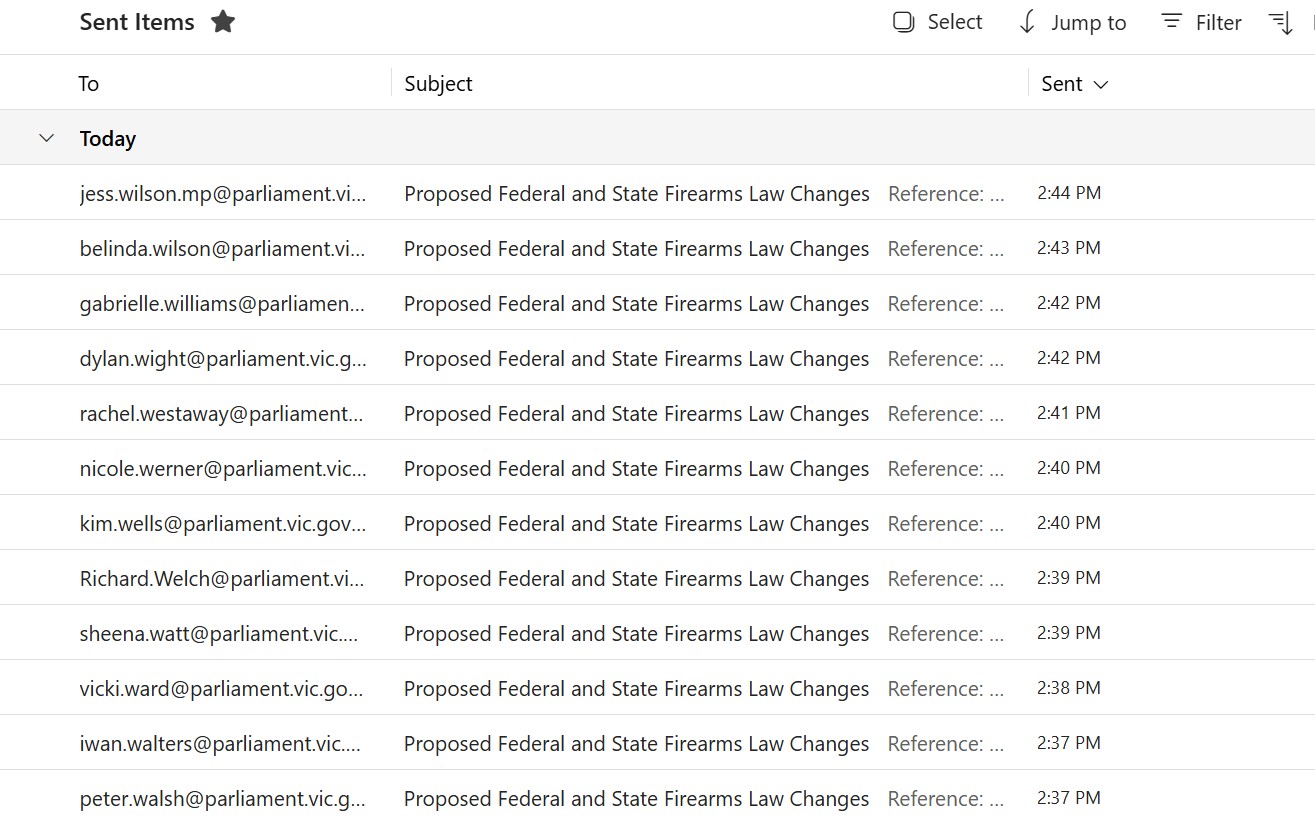Open message addressed to rachel.westaway

click(x=636, y=414)
